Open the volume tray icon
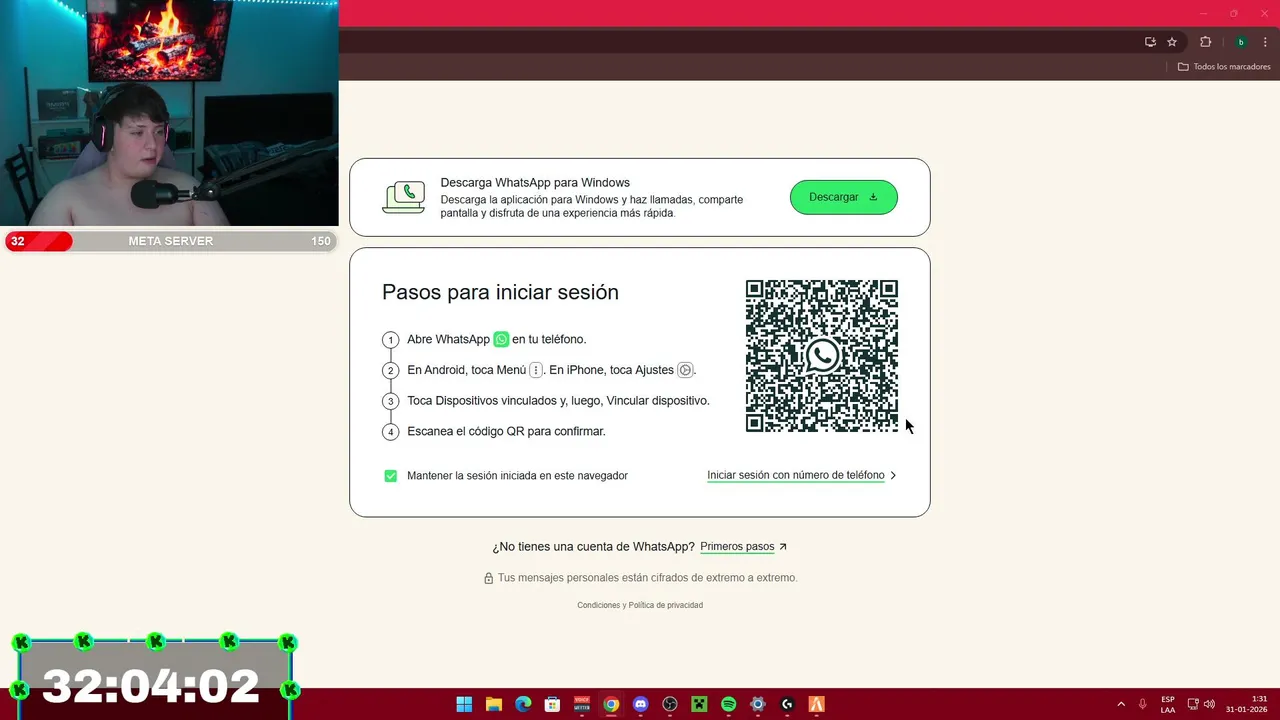The image size is (1280, 720). (1209, 704)
